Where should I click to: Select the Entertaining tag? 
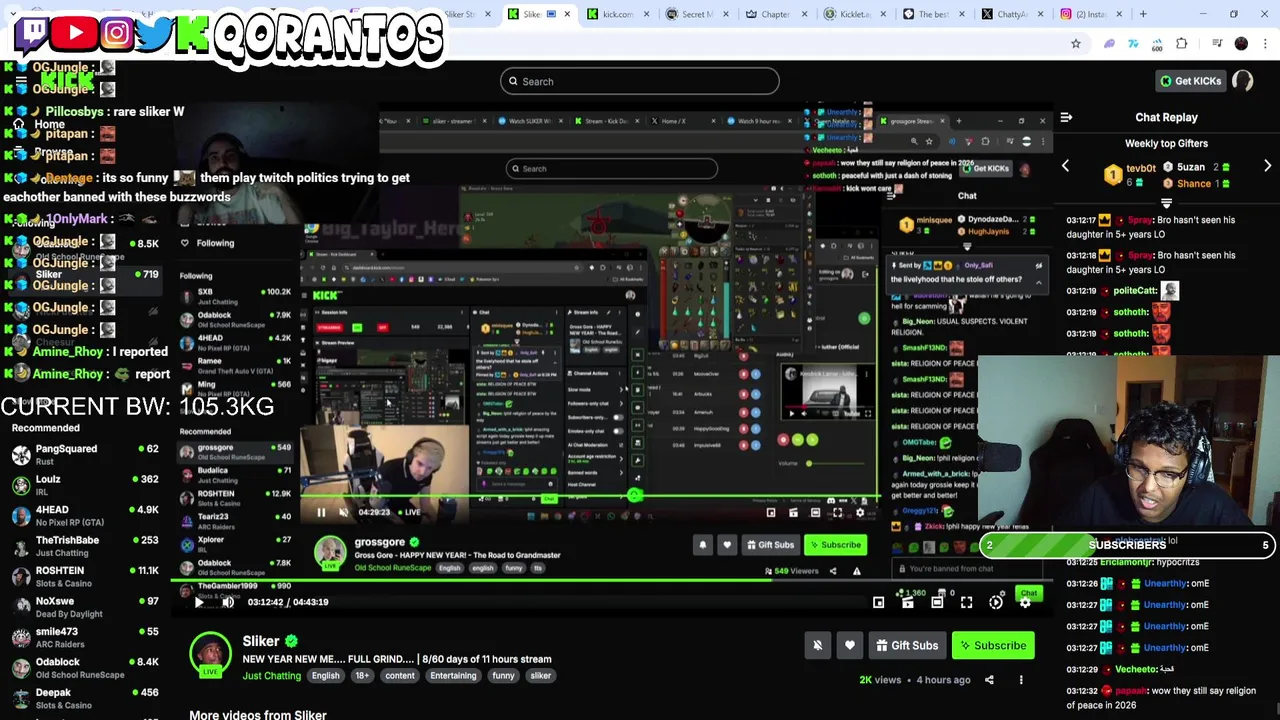coord(453,676)
